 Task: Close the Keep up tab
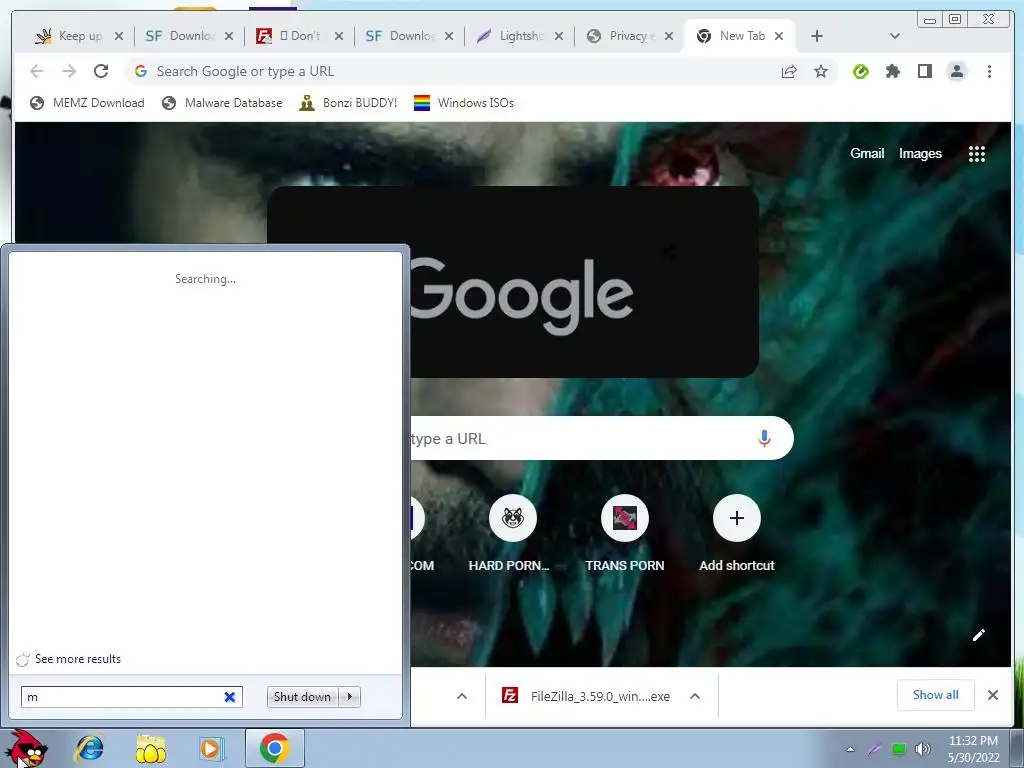119,36
